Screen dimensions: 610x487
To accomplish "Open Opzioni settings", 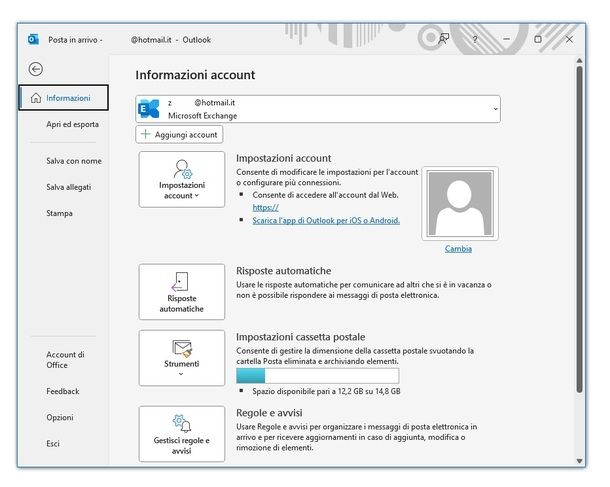I will click(x=60, y=417).
